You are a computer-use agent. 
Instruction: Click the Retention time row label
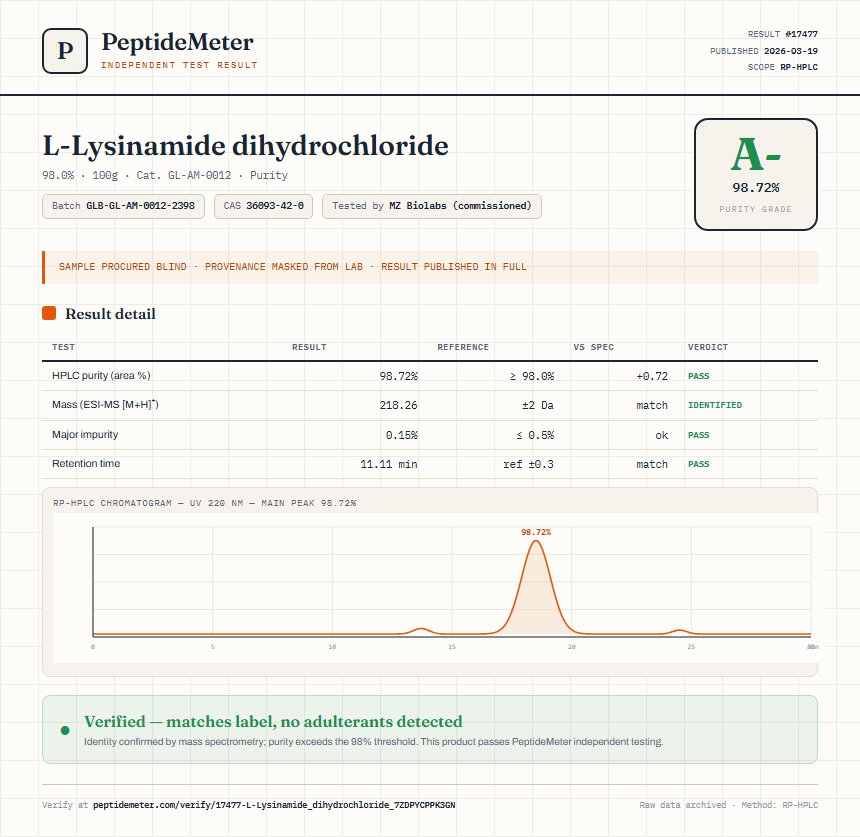tap(86, 463)
